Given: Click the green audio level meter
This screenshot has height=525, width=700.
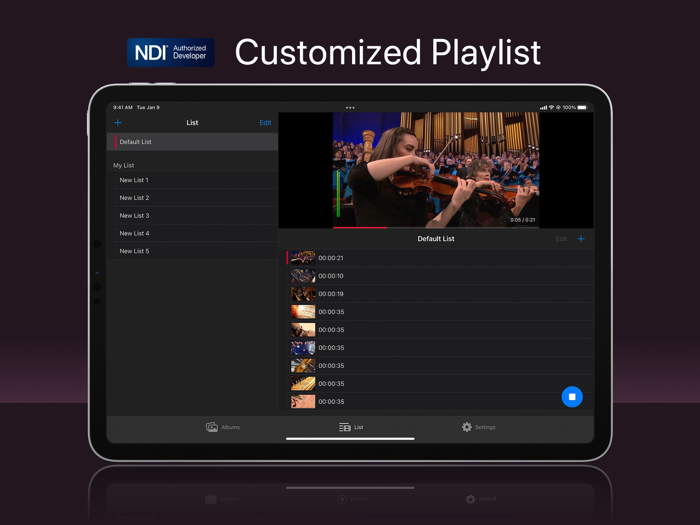Looking at the screenshot, I should coord(338,193).
